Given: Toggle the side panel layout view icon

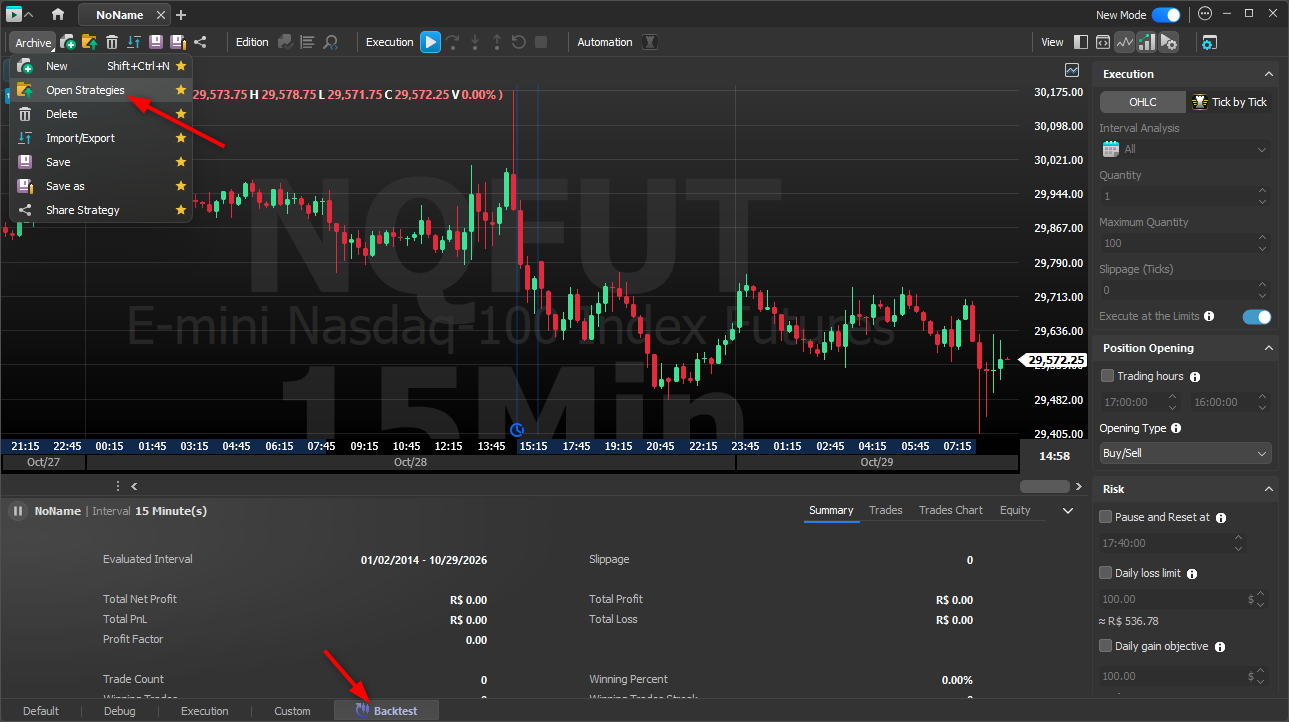Looking at the screenshot, I should pos(1081,42).
